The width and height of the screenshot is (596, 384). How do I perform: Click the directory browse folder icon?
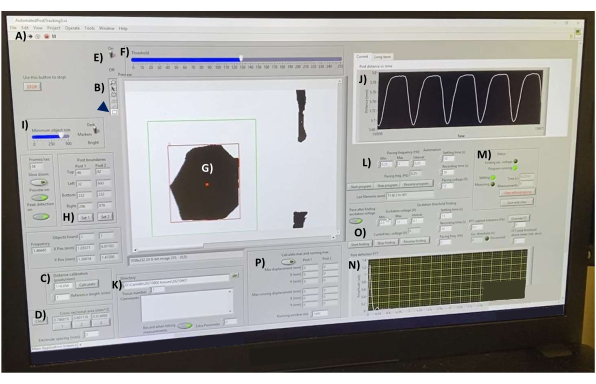pos(235,275)
